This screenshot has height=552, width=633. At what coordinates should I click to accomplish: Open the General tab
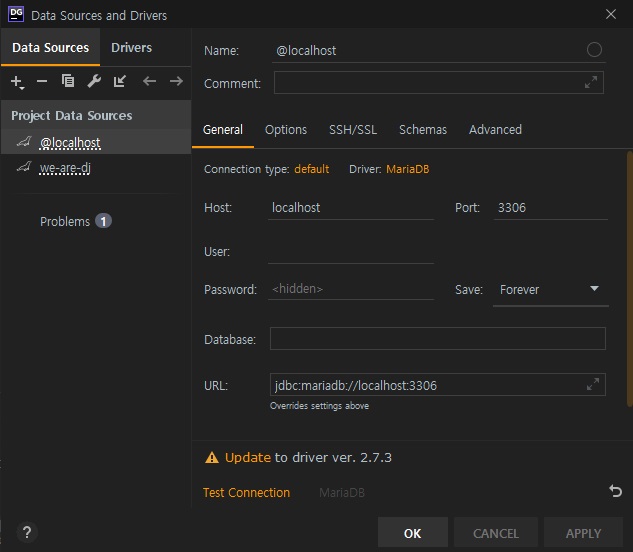(x=223, y=130)
